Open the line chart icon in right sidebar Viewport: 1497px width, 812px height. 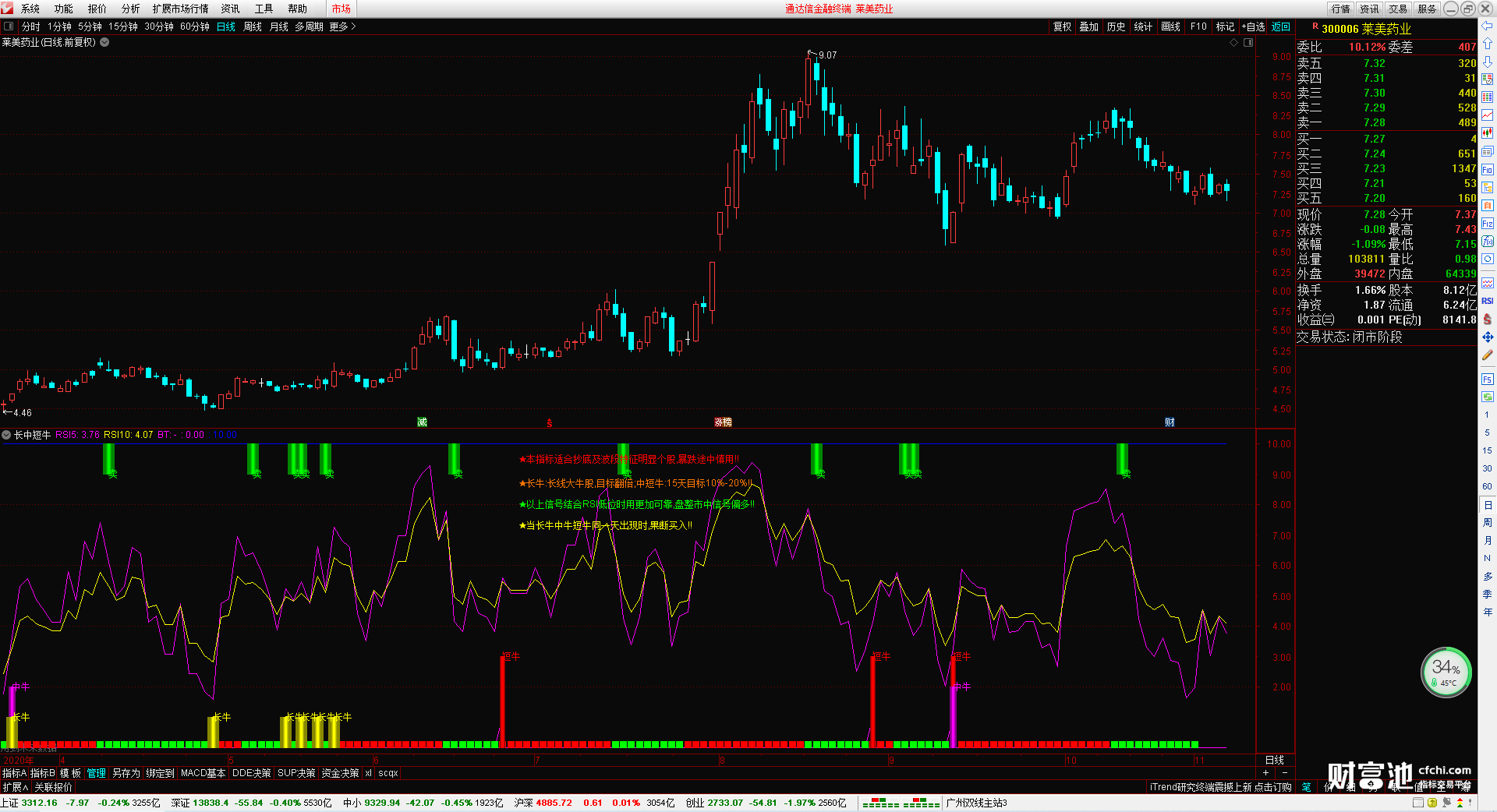1488,115
